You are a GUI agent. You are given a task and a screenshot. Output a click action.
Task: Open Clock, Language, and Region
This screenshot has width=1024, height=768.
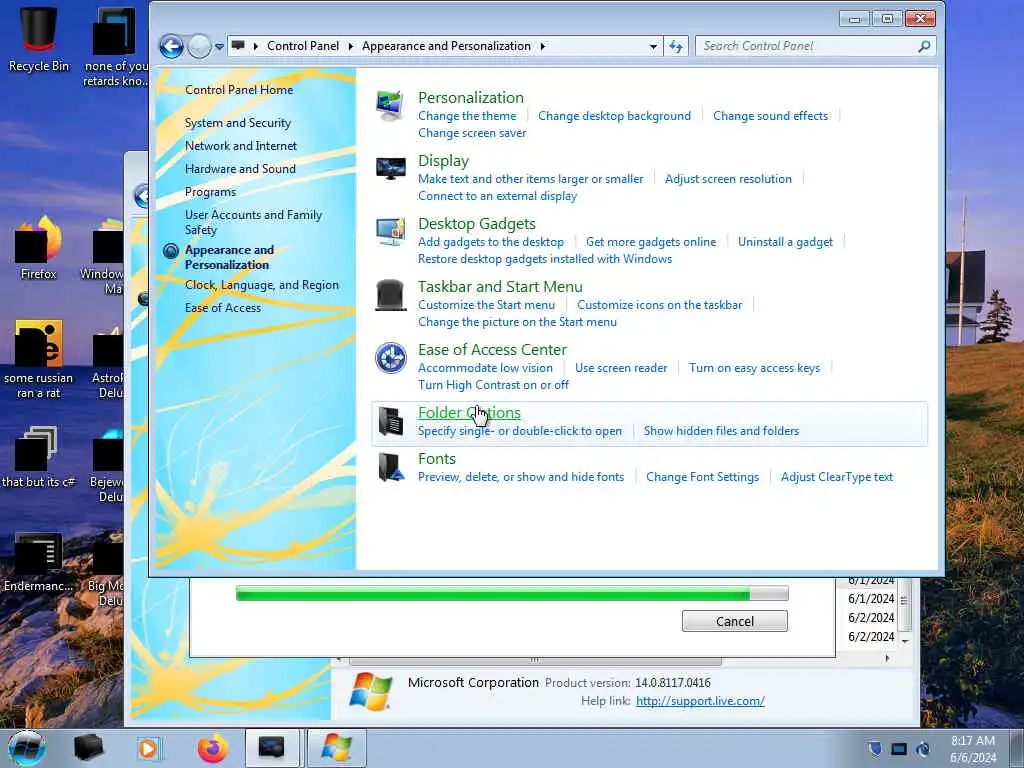coord(262,285)
